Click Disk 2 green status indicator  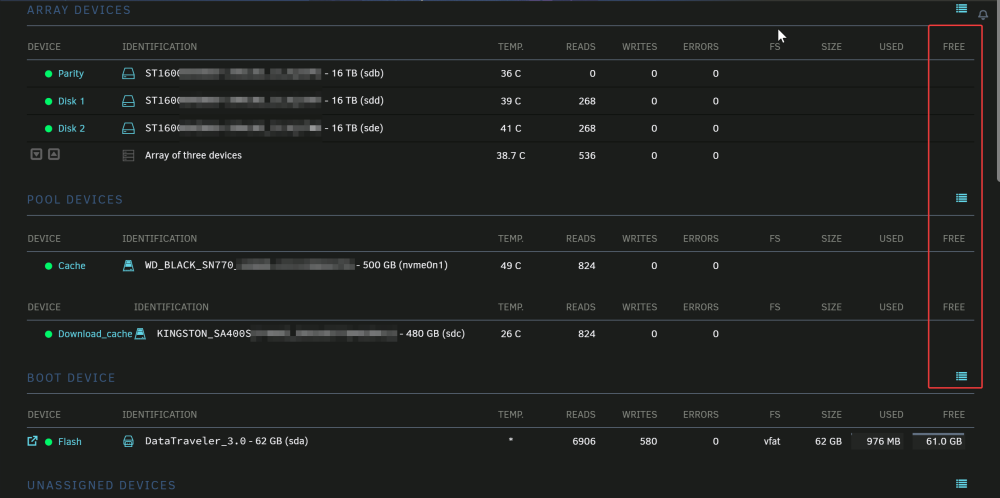(x=48, y=129)
